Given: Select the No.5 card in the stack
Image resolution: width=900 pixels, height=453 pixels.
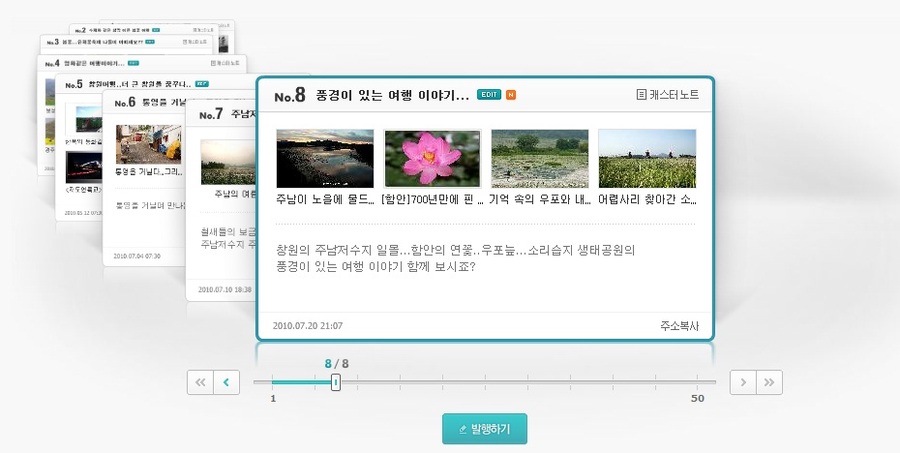Looking at the screenshot, I should [79, 146].
